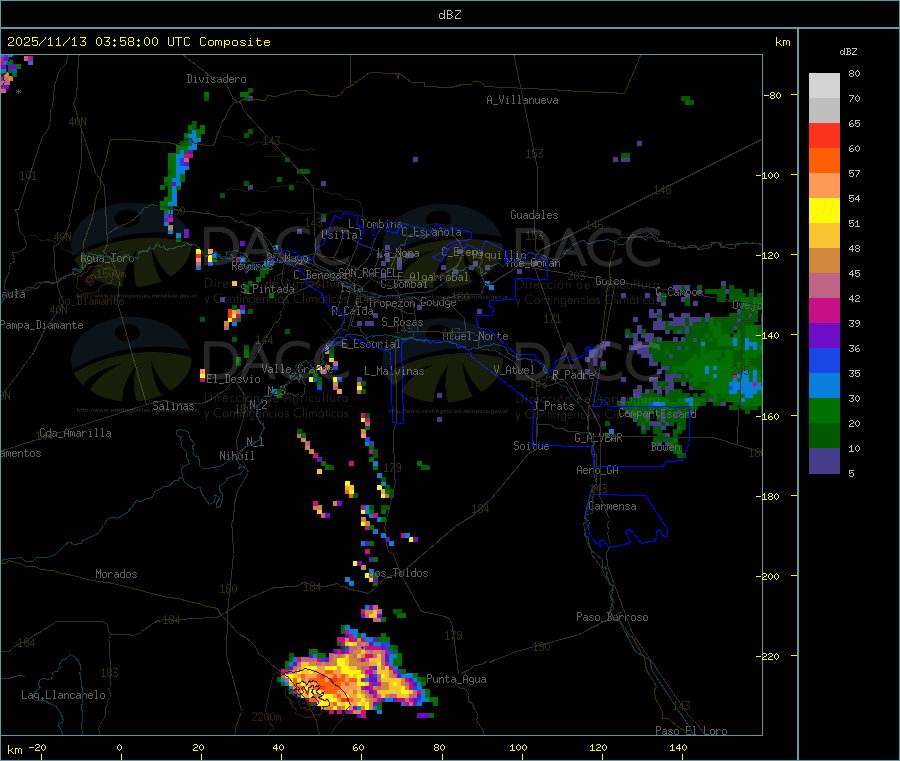Click the magenta 39-42 dBZ legend color

tap(824, 310)
